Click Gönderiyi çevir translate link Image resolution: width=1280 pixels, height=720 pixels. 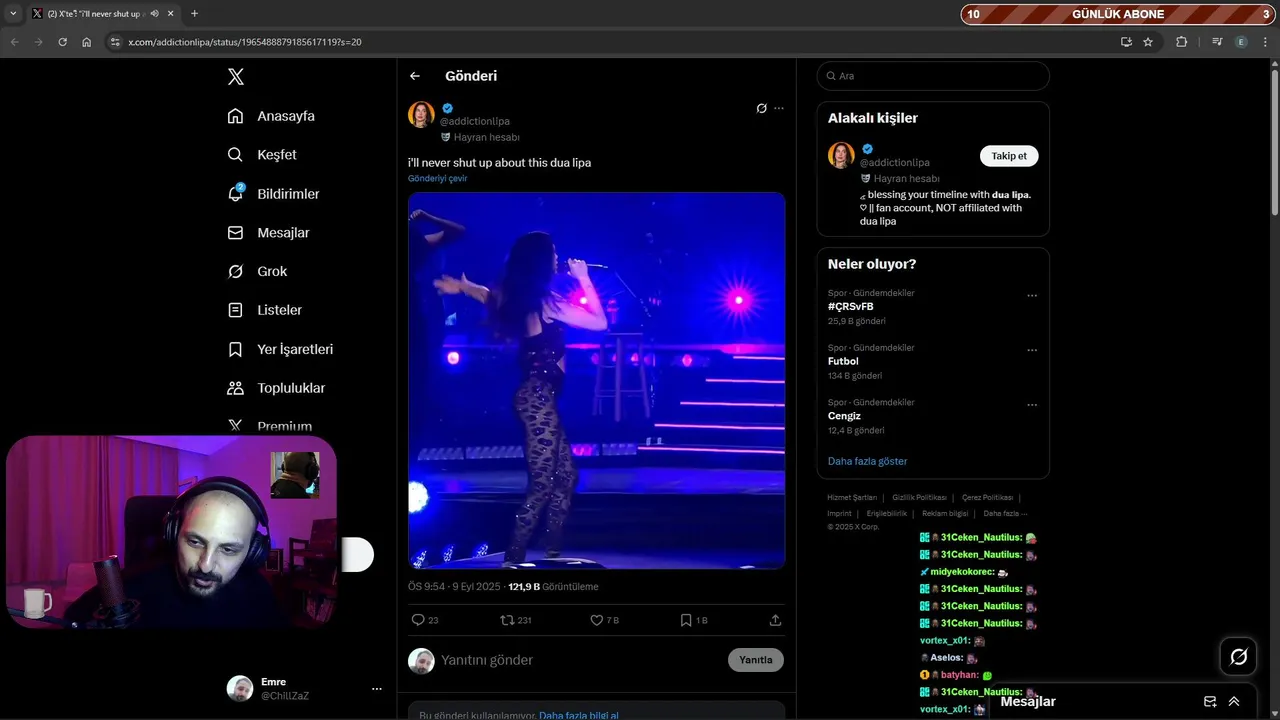437,178
